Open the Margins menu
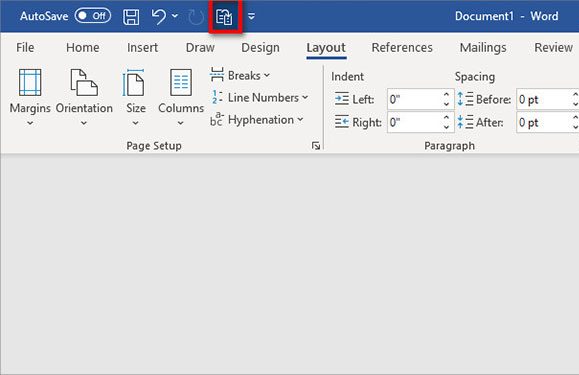Image resolution: width=579 pixels, height=375 pixels. (30, 97)
